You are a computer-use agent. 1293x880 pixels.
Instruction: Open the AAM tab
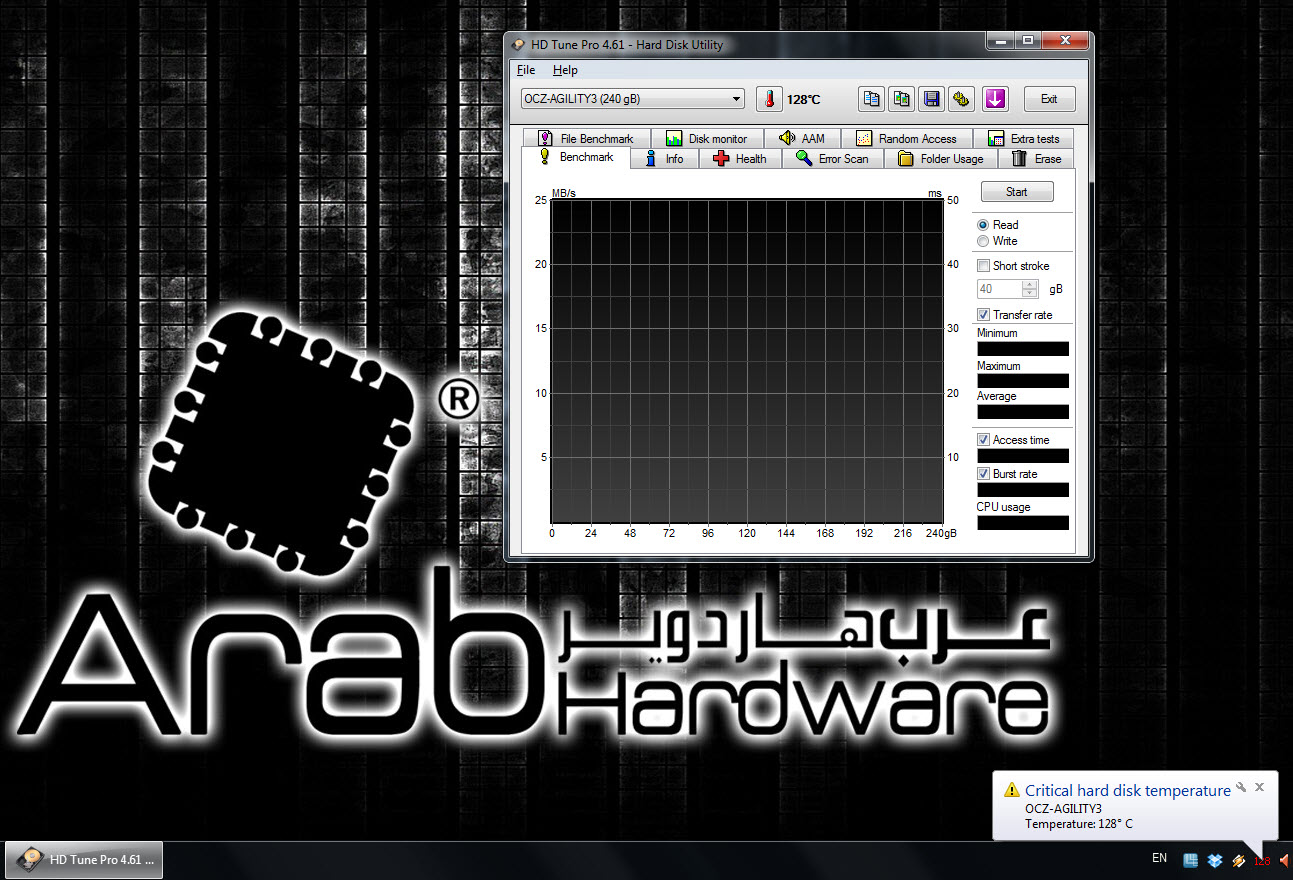pyautogui.click(x=802, y=139)
